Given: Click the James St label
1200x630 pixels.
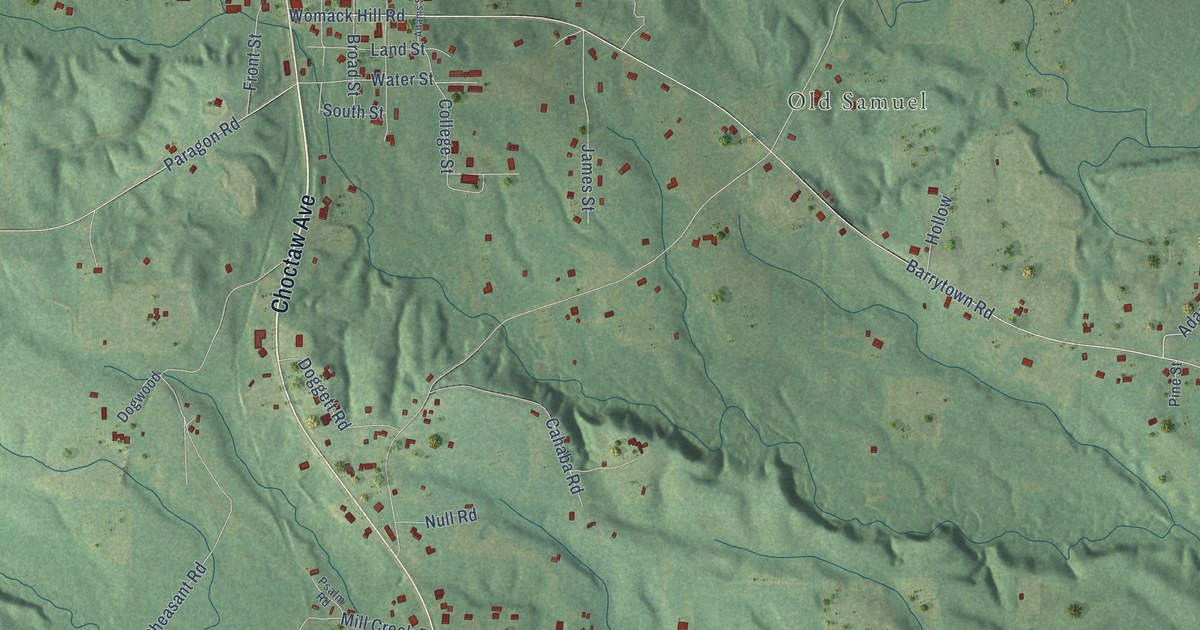Looking at the screenshot, I should pos(587,178).
